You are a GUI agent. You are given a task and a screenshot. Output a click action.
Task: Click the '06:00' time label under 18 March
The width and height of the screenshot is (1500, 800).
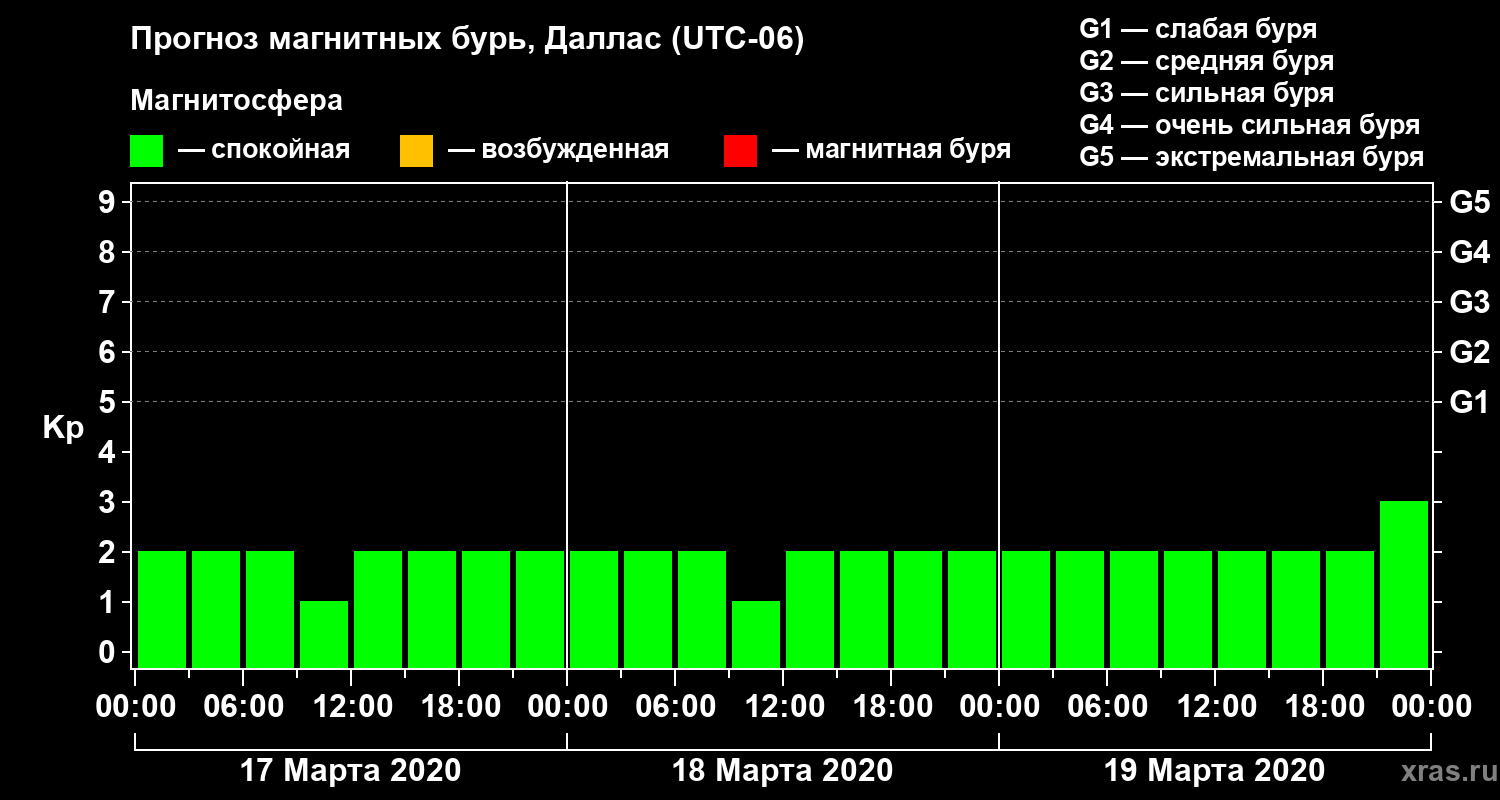(675, 707)
